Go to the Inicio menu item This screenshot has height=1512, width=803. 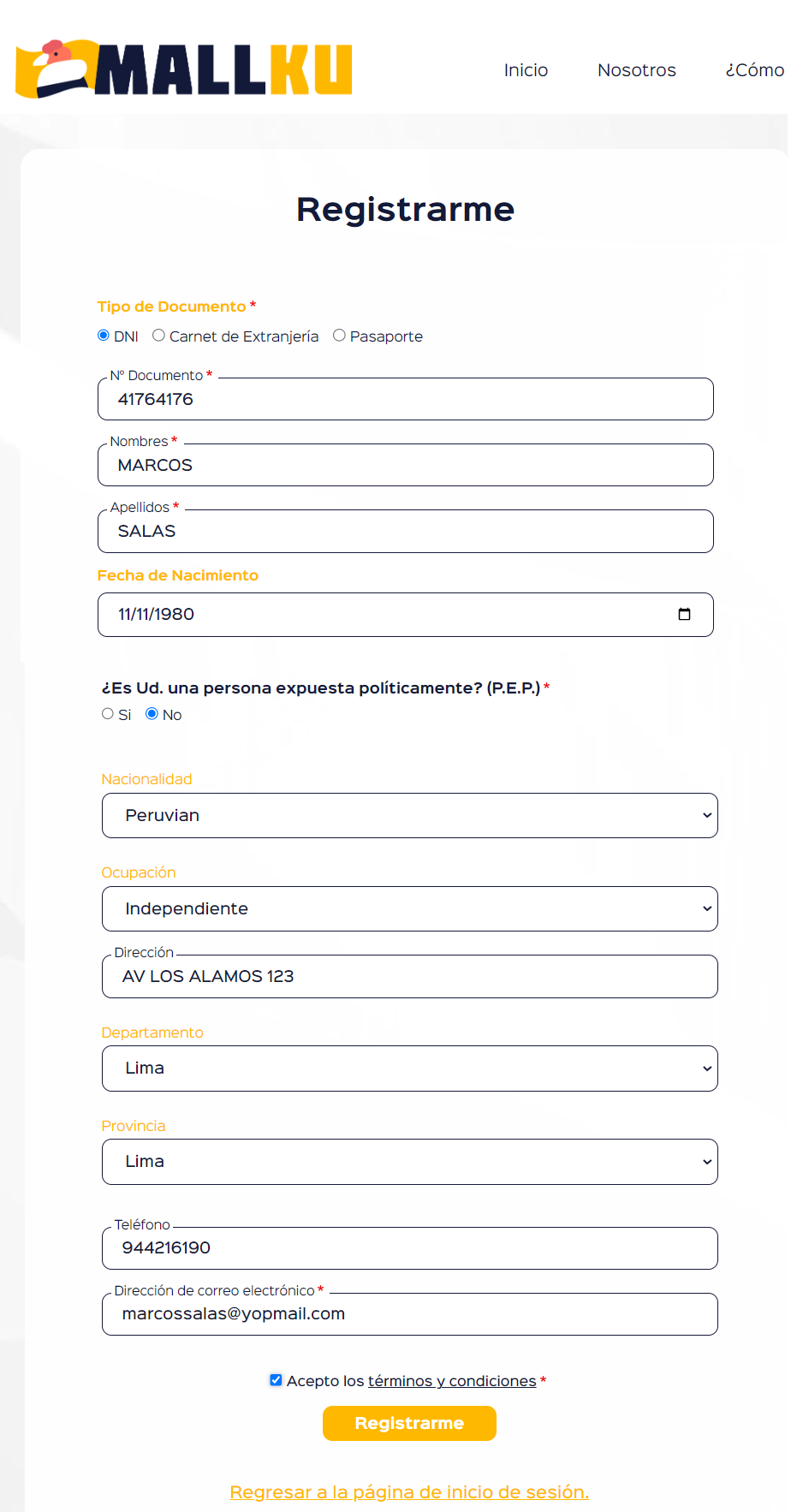click(x=526, y=70)
